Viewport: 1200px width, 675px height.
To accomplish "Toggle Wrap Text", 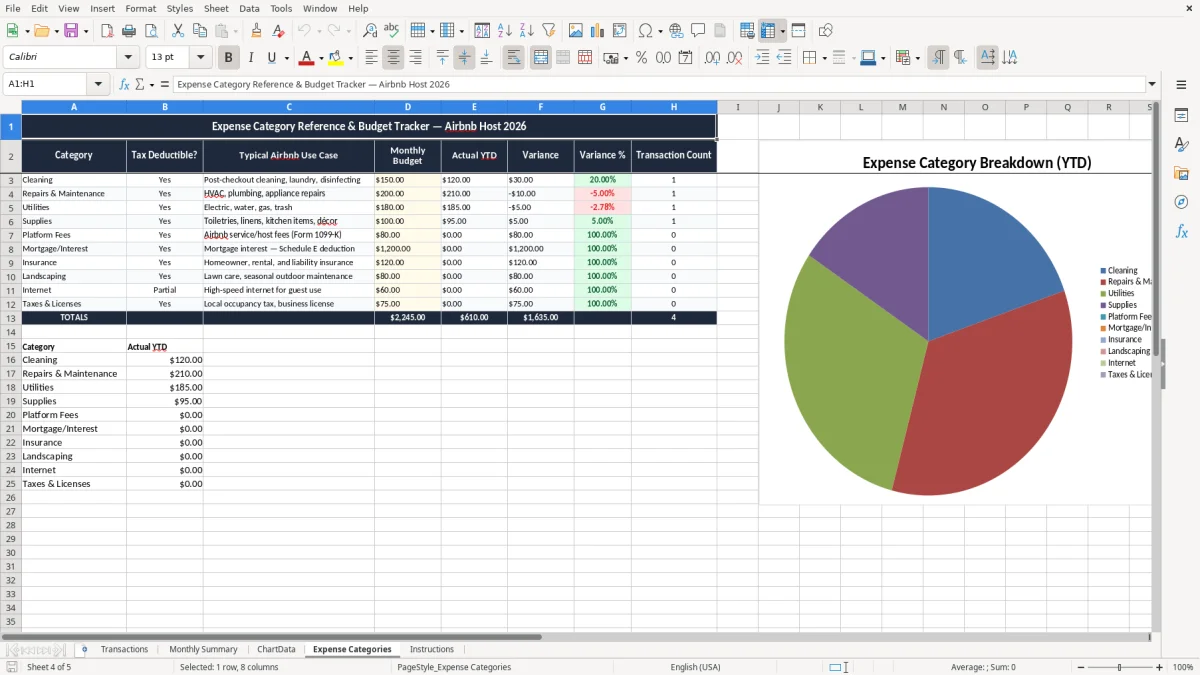I will coord(514,58).
